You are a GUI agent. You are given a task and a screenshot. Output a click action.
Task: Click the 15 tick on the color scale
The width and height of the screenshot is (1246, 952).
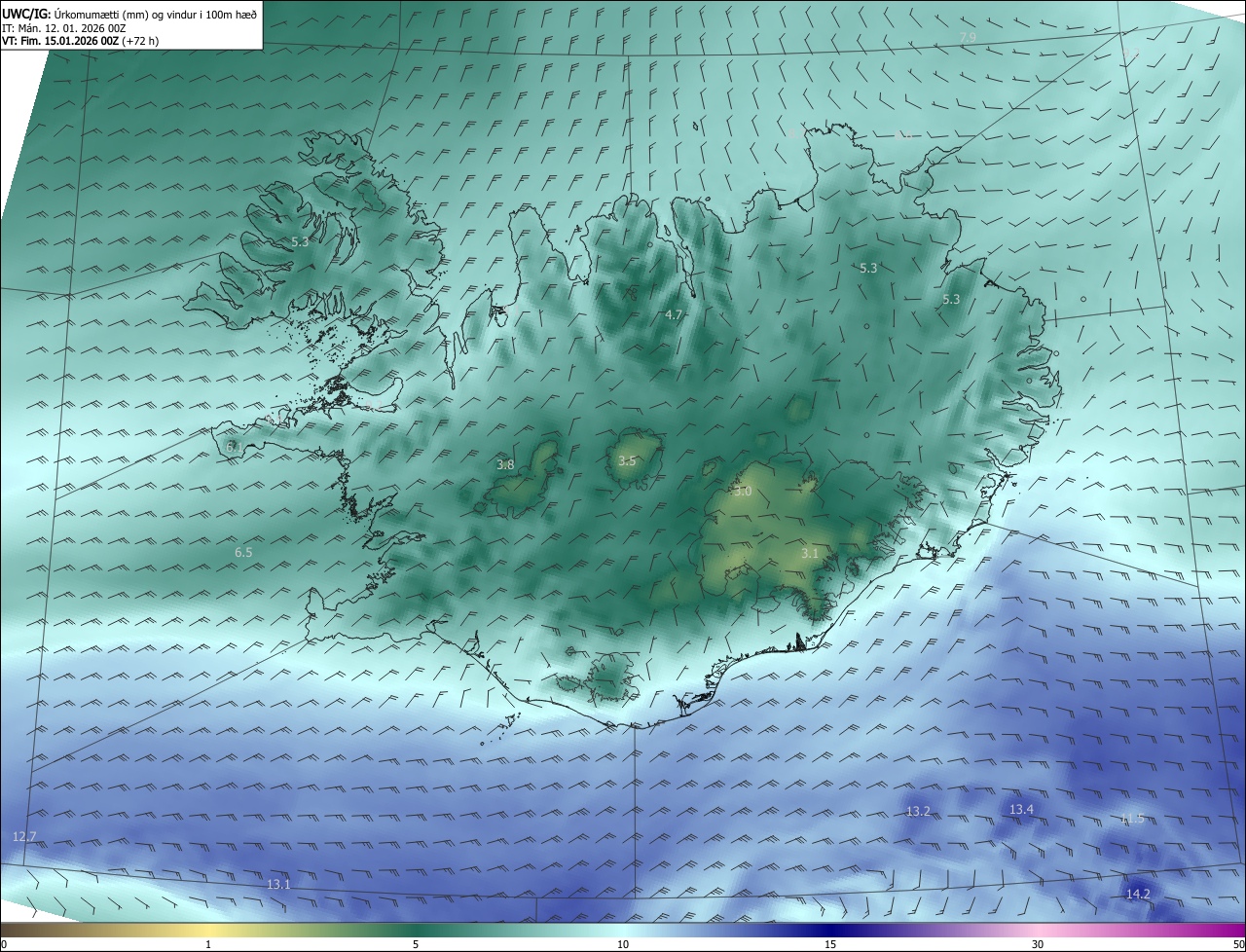(x=830, y=944)
